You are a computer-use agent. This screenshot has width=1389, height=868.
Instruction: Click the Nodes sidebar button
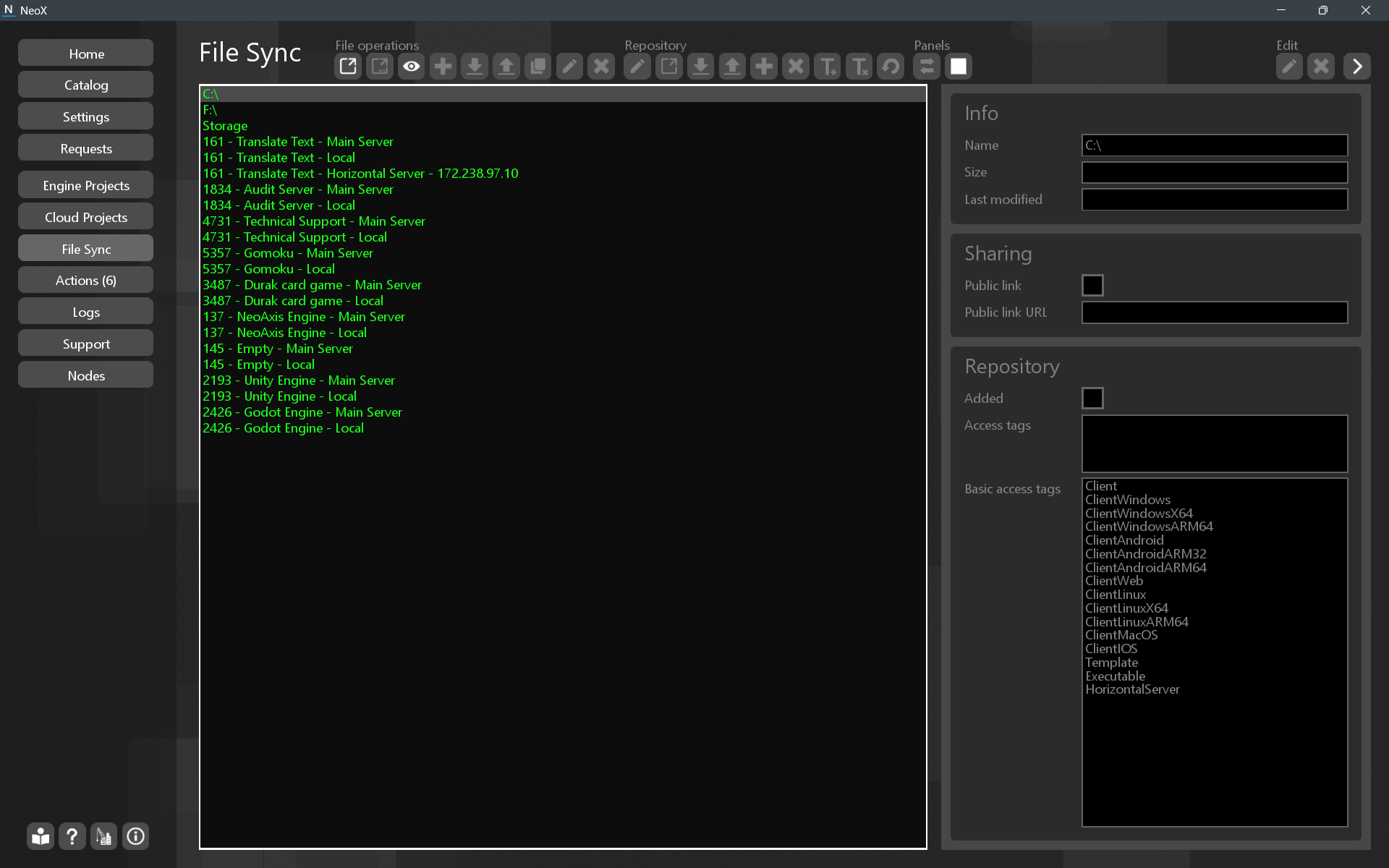coord(86,376)
